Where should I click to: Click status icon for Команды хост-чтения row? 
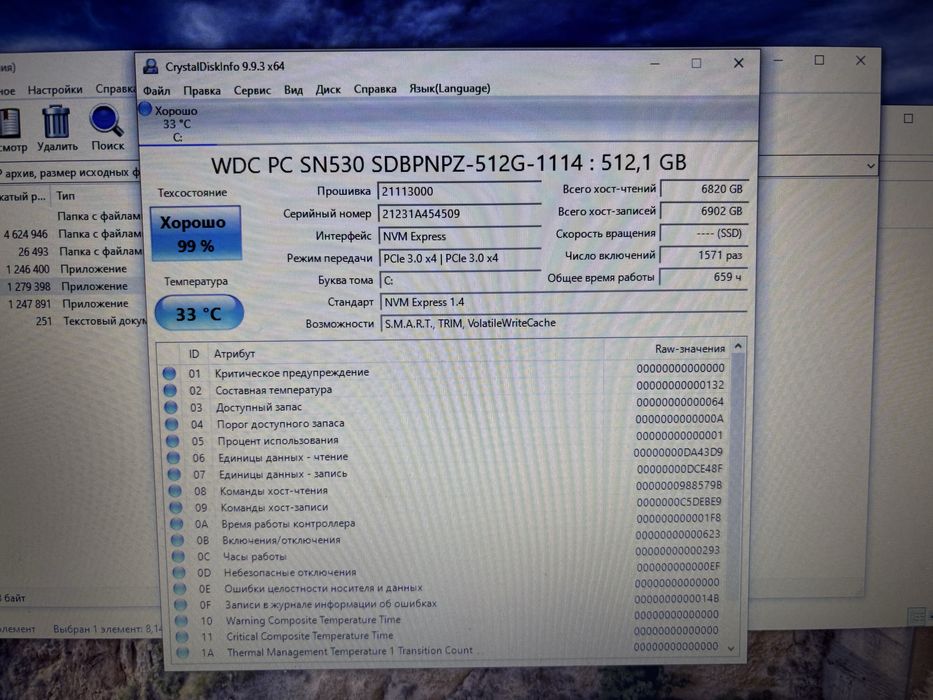point(175,491)
